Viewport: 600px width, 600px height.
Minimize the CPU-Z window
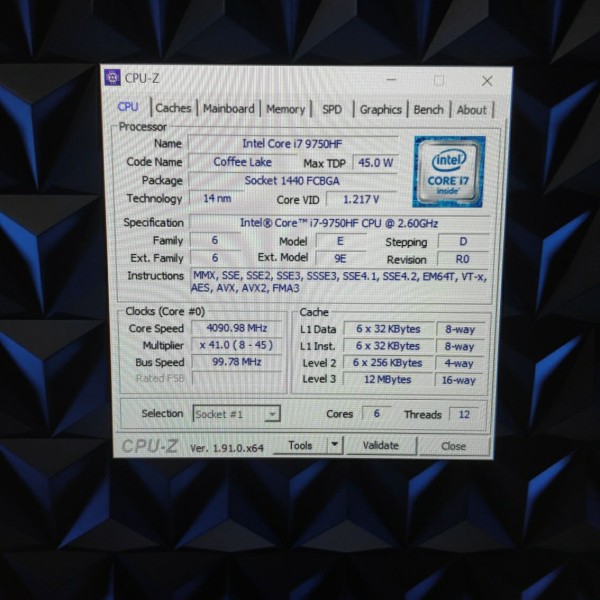click(x=391, y=80)
